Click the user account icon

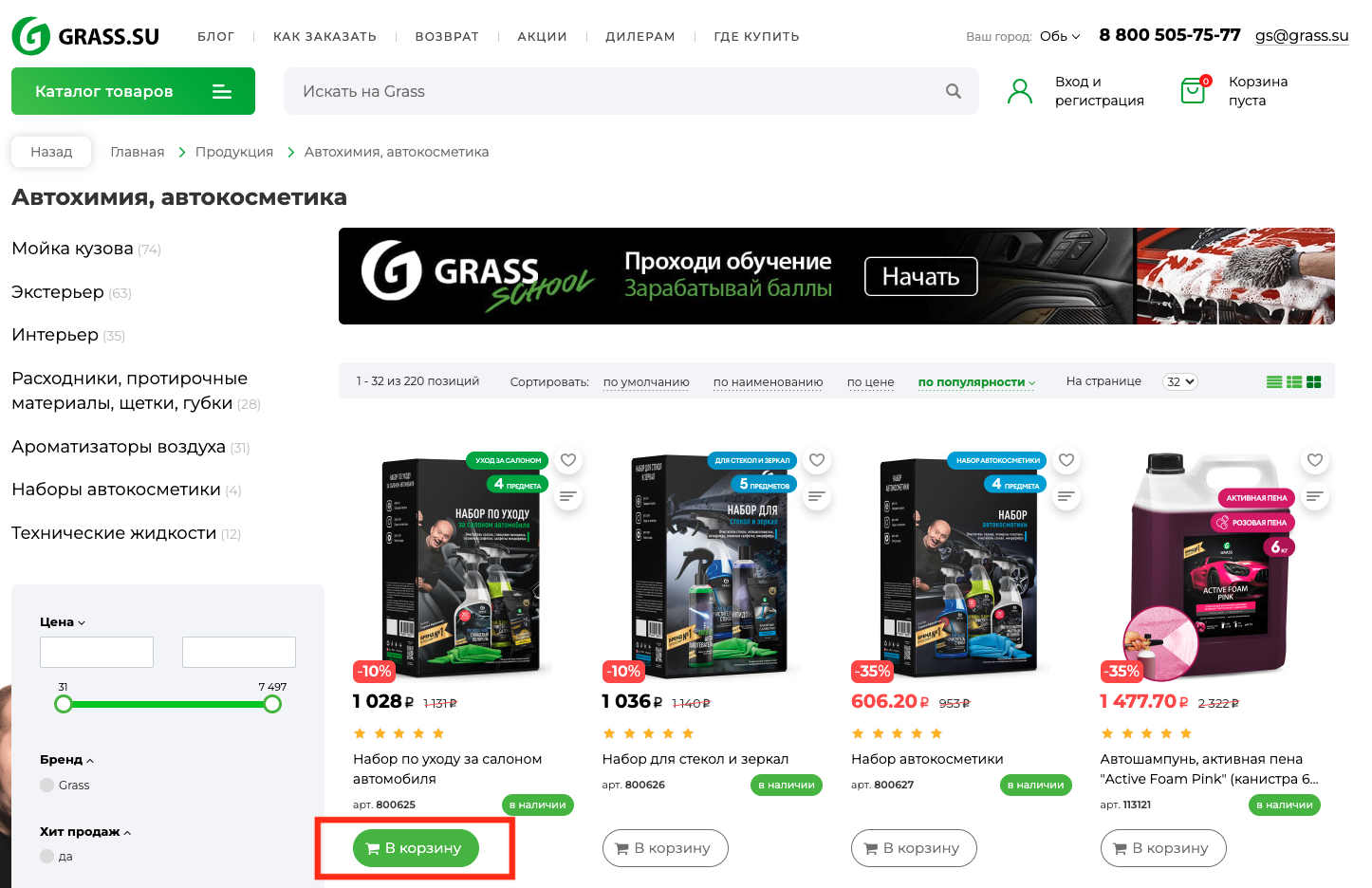coord(1020,91)
